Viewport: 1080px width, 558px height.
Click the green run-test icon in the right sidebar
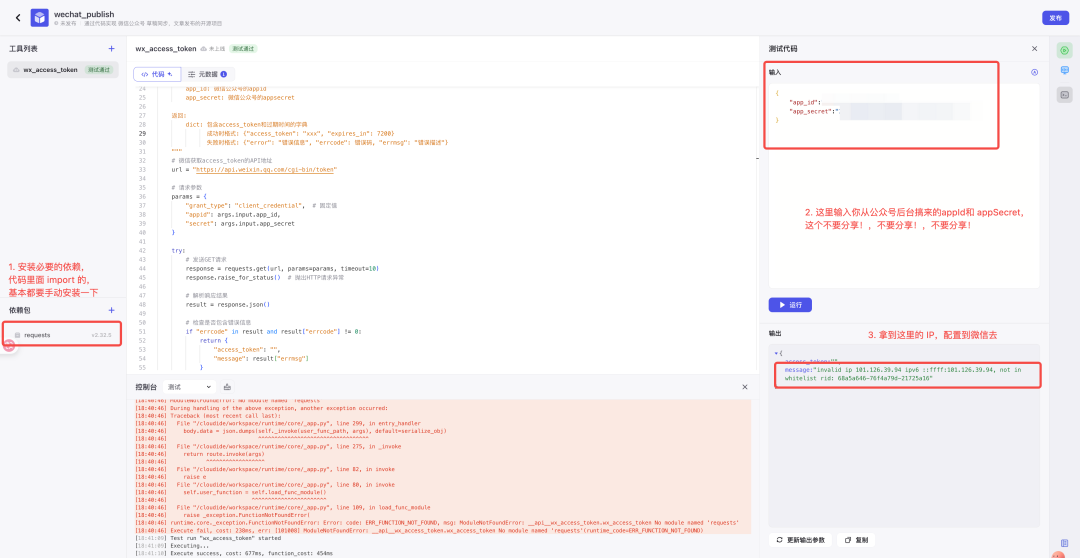[x=1064, y=50]
